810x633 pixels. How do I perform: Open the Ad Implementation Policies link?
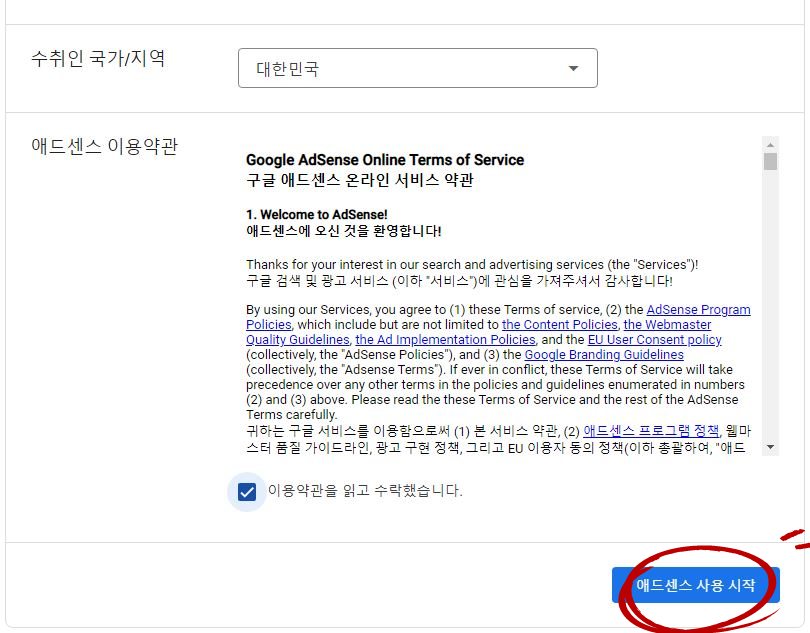click(x=445, y=339)
